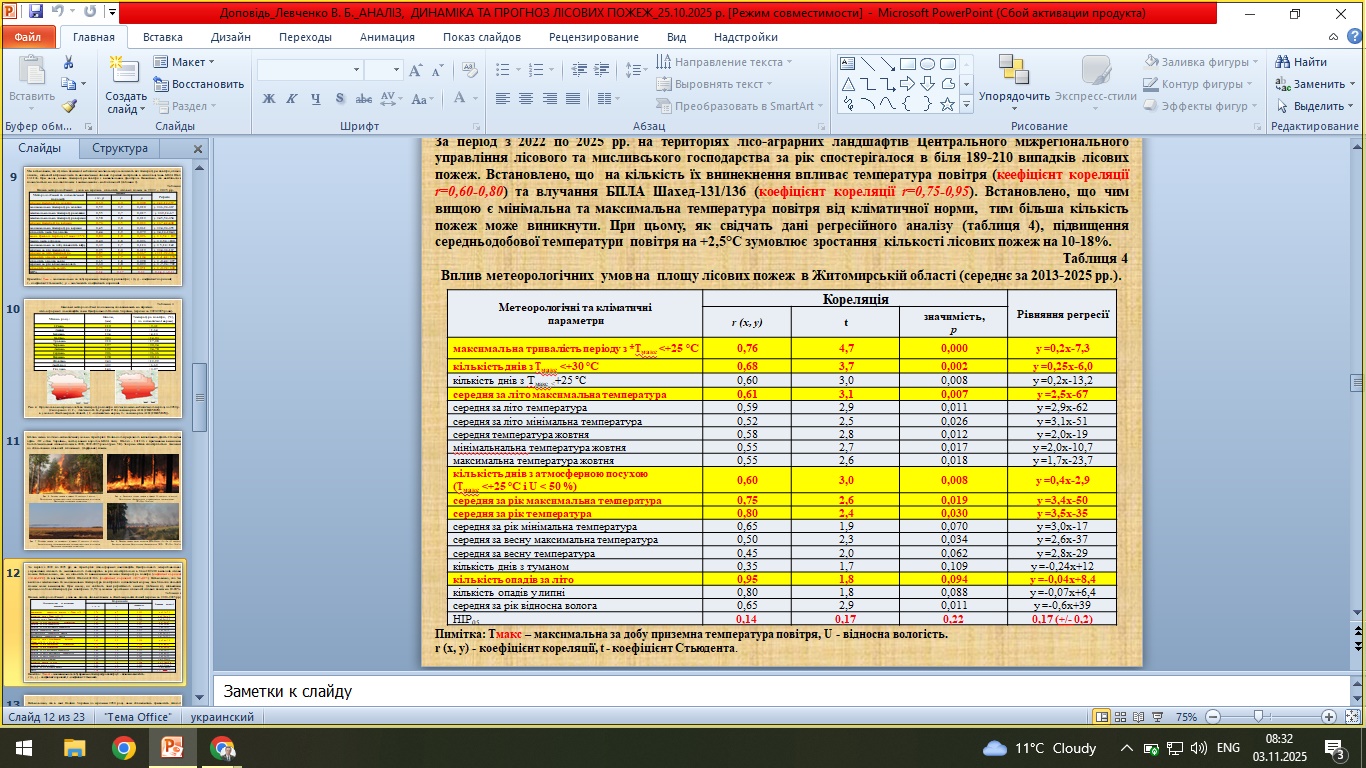Viewport: 1366px width, 768px height.
Task: Center-align text with the paragraph icon
Action: coord(524,98)
